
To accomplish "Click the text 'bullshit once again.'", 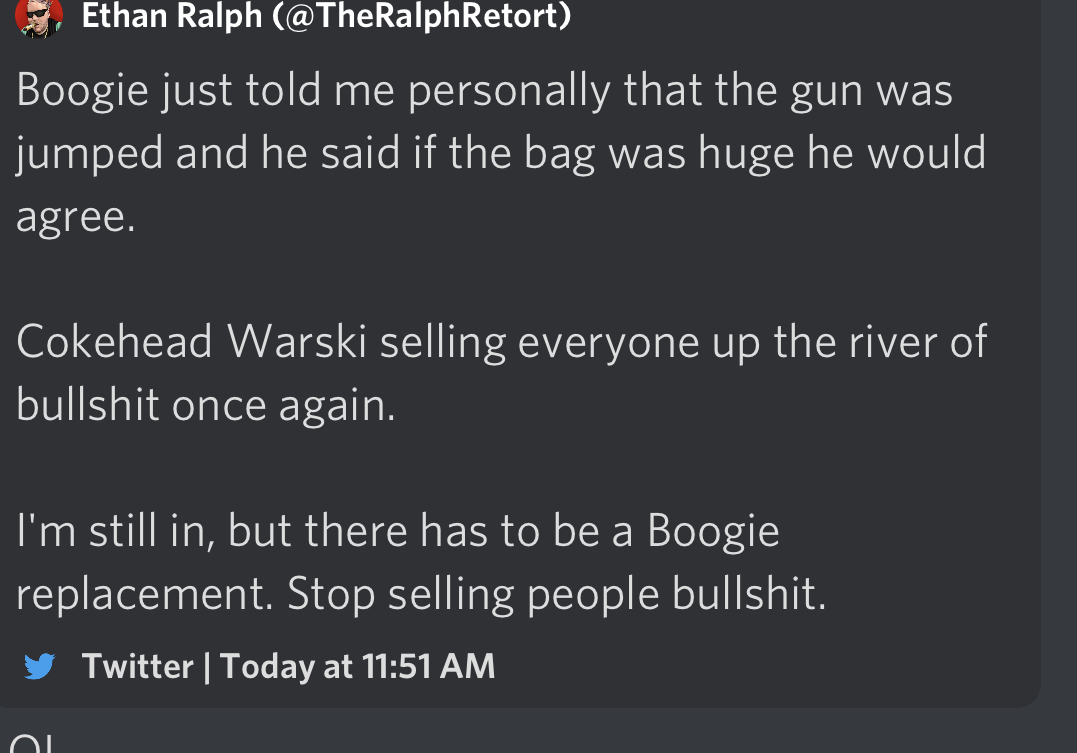I will [x=205, y=405].
